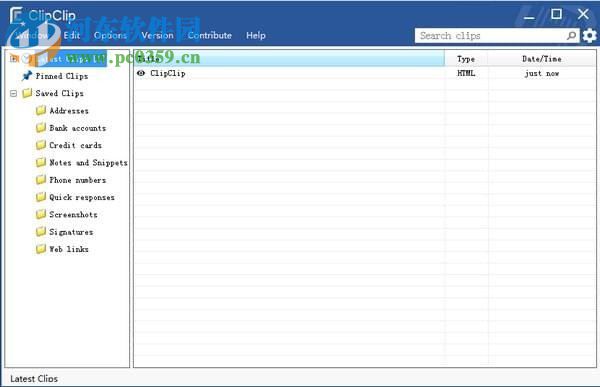Expand the Latest Clips tree node

pyautogui.click(x=14, y=59)
